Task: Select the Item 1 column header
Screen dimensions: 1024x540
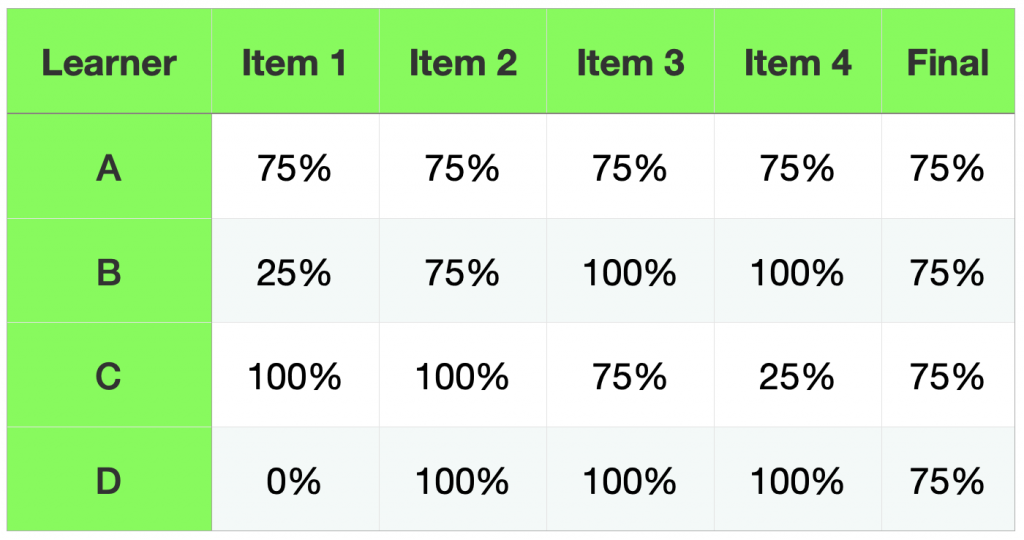Action: click(294, 64)
